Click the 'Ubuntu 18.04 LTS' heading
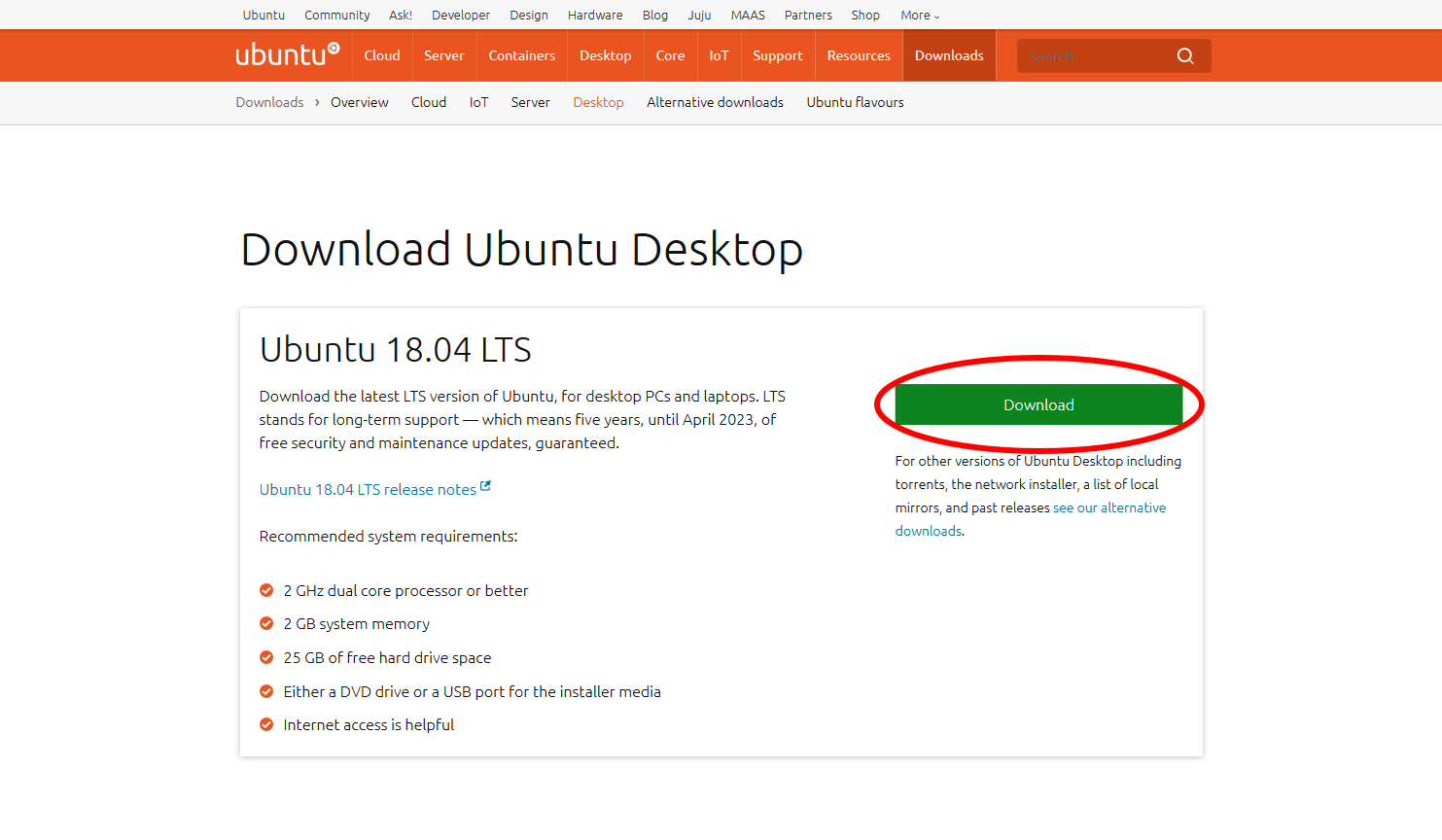The width and height of the screenshot is (1442, 840). click(x=395, y=349)
